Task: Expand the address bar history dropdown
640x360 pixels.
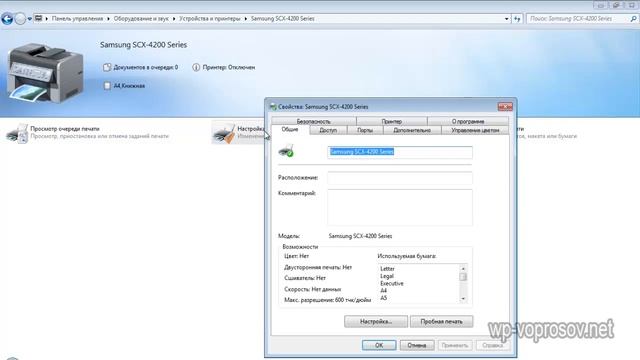Action: tap(507, 19)
